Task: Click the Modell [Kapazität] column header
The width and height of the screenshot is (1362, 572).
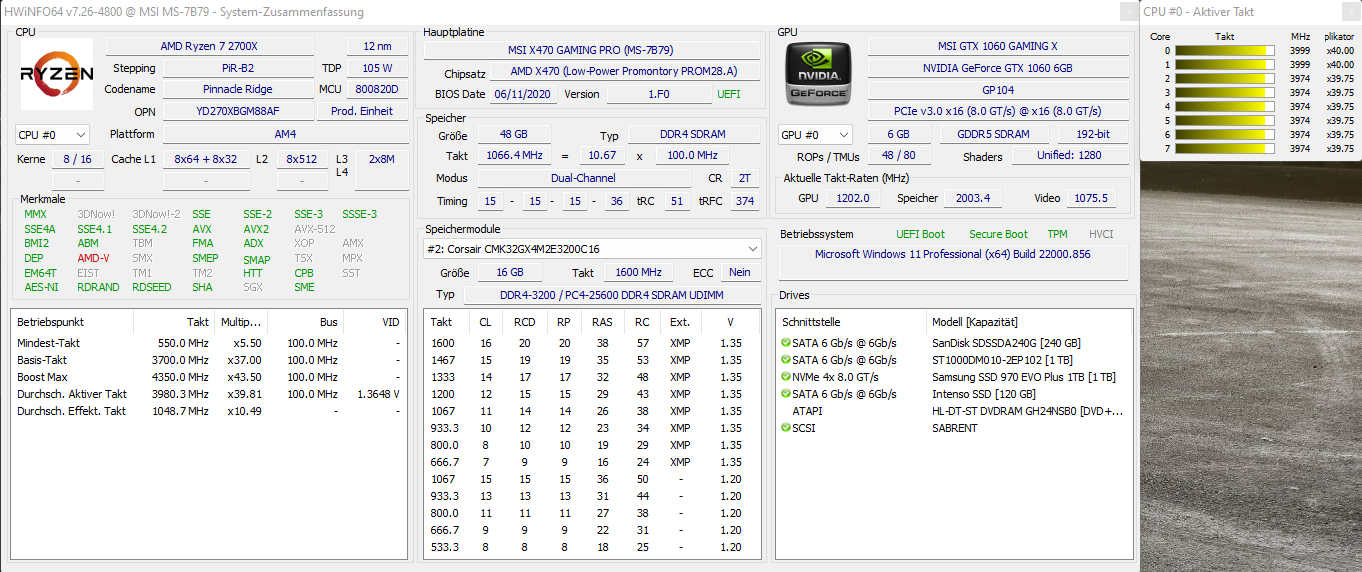Action: point(1029,322)
